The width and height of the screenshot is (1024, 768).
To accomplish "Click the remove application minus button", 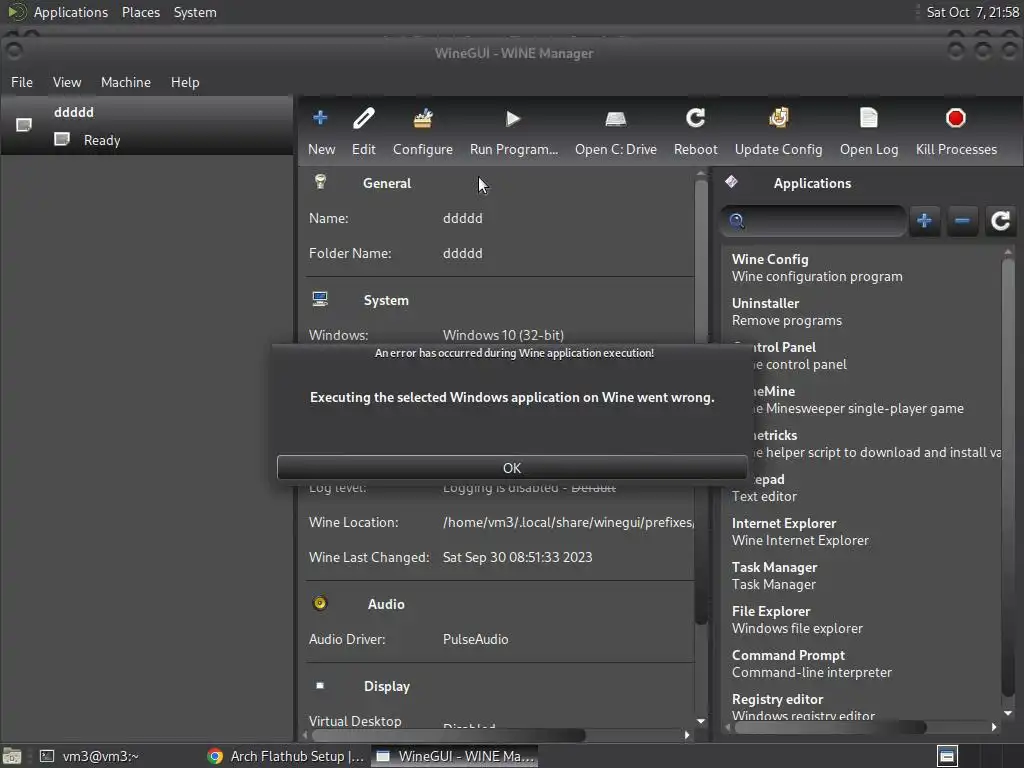I will pyautogui.click(x=962, y=221).
